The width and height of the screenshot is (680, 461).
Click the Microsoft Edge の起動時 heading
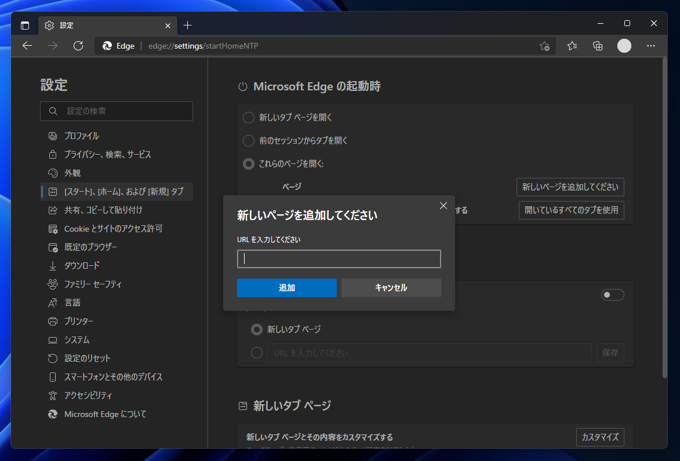(x=317, y=86)
